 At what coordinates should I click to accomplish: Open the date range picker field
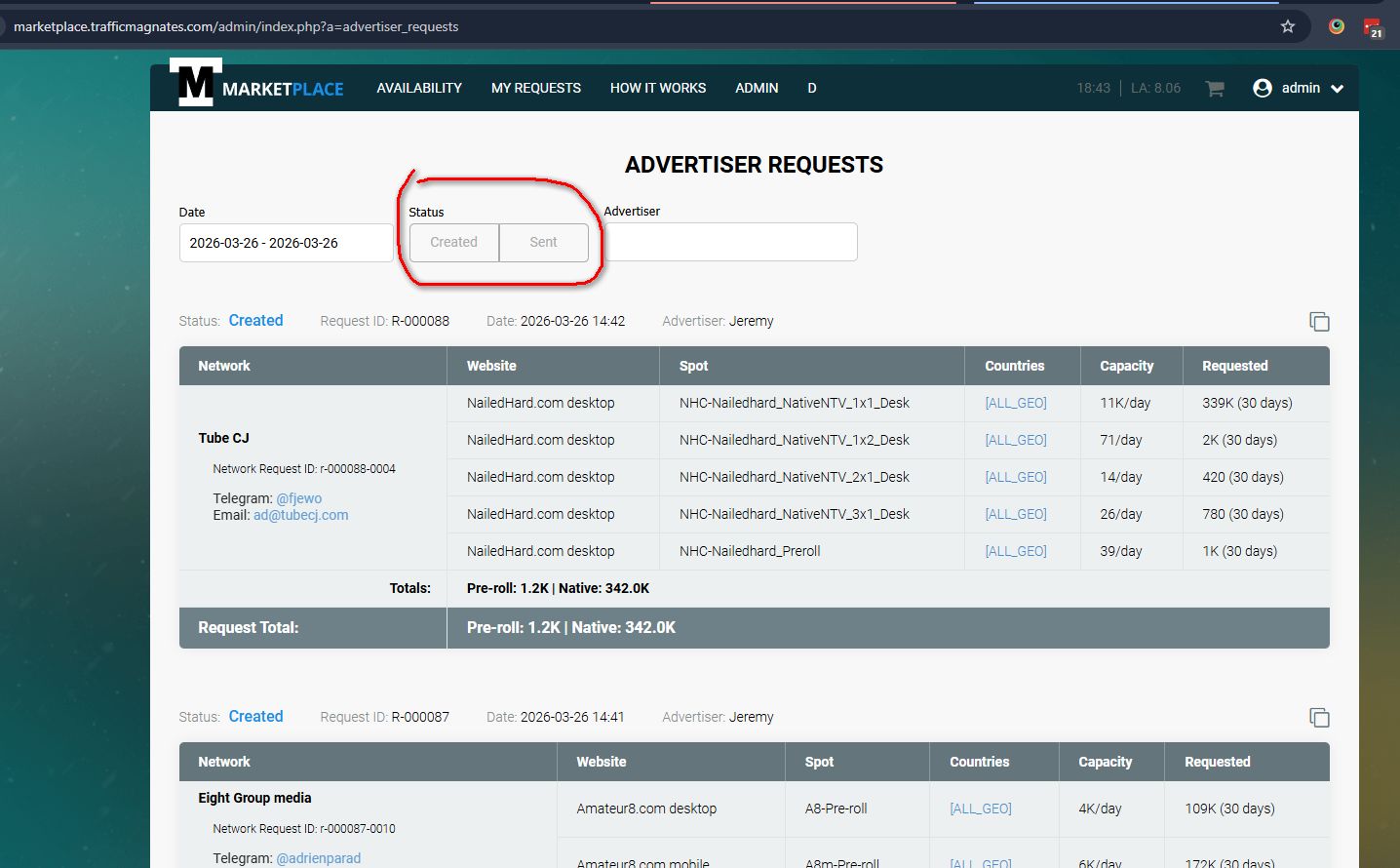click(286, 243)
